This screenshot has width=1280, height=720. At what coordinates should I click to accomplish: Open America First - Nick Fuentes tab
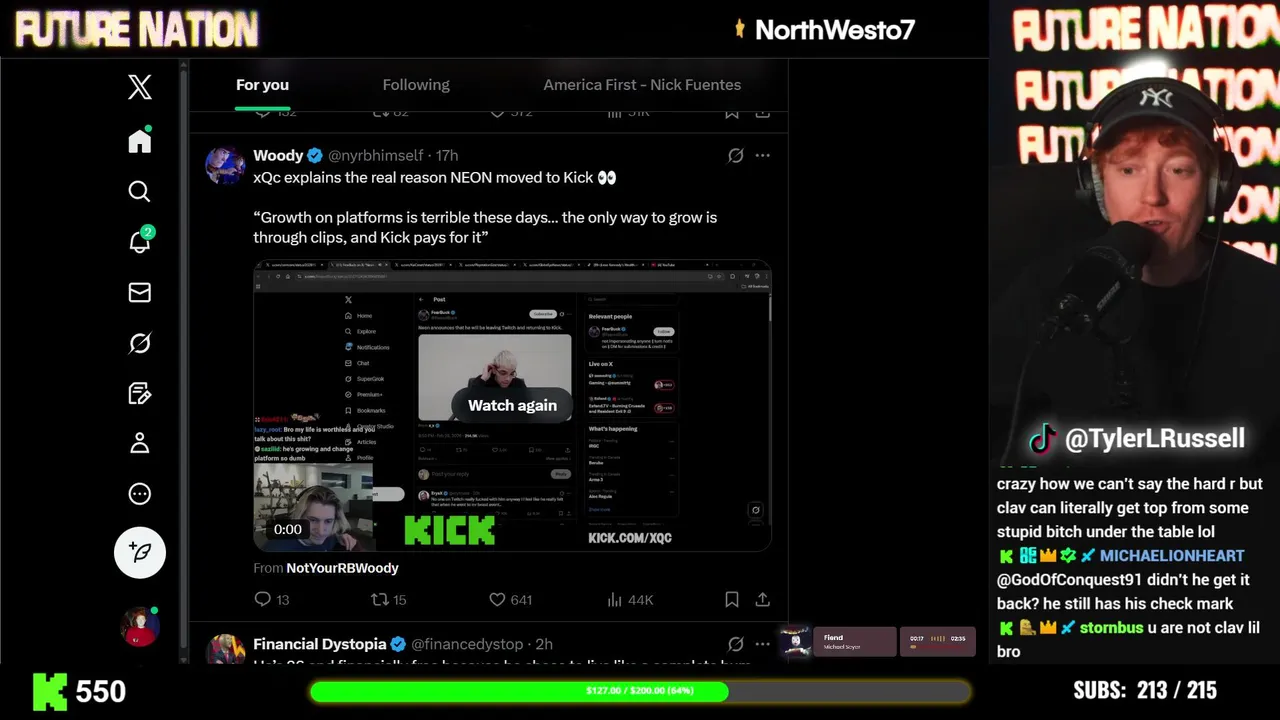642,85
